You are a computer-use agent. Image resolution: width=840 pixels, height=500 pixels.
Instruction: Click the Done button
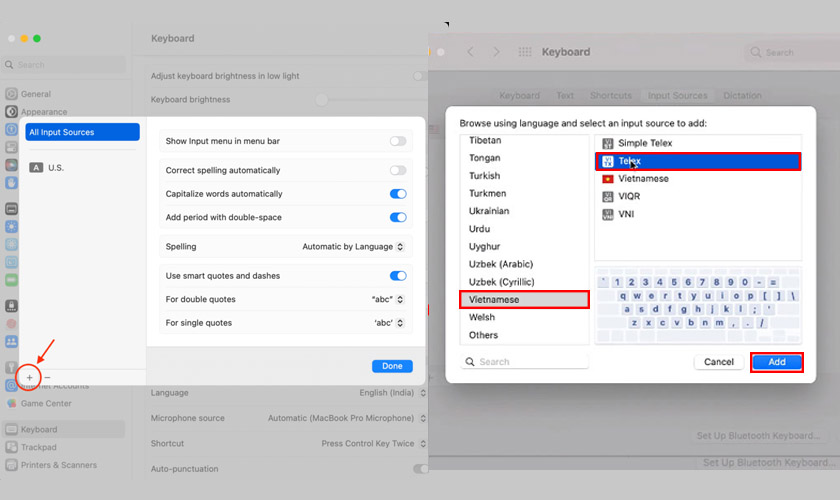pos(392,366)
